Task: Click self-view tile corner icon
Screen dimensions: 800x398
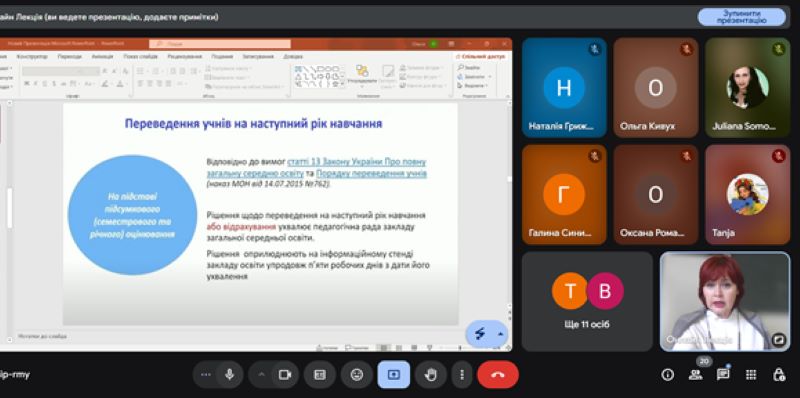Action: point(779,339)
